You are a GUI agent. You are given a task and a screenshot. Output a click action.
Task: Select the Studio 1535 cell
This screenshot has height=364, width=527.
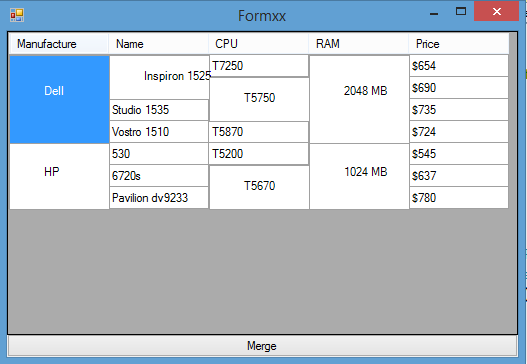coord(159,110)
